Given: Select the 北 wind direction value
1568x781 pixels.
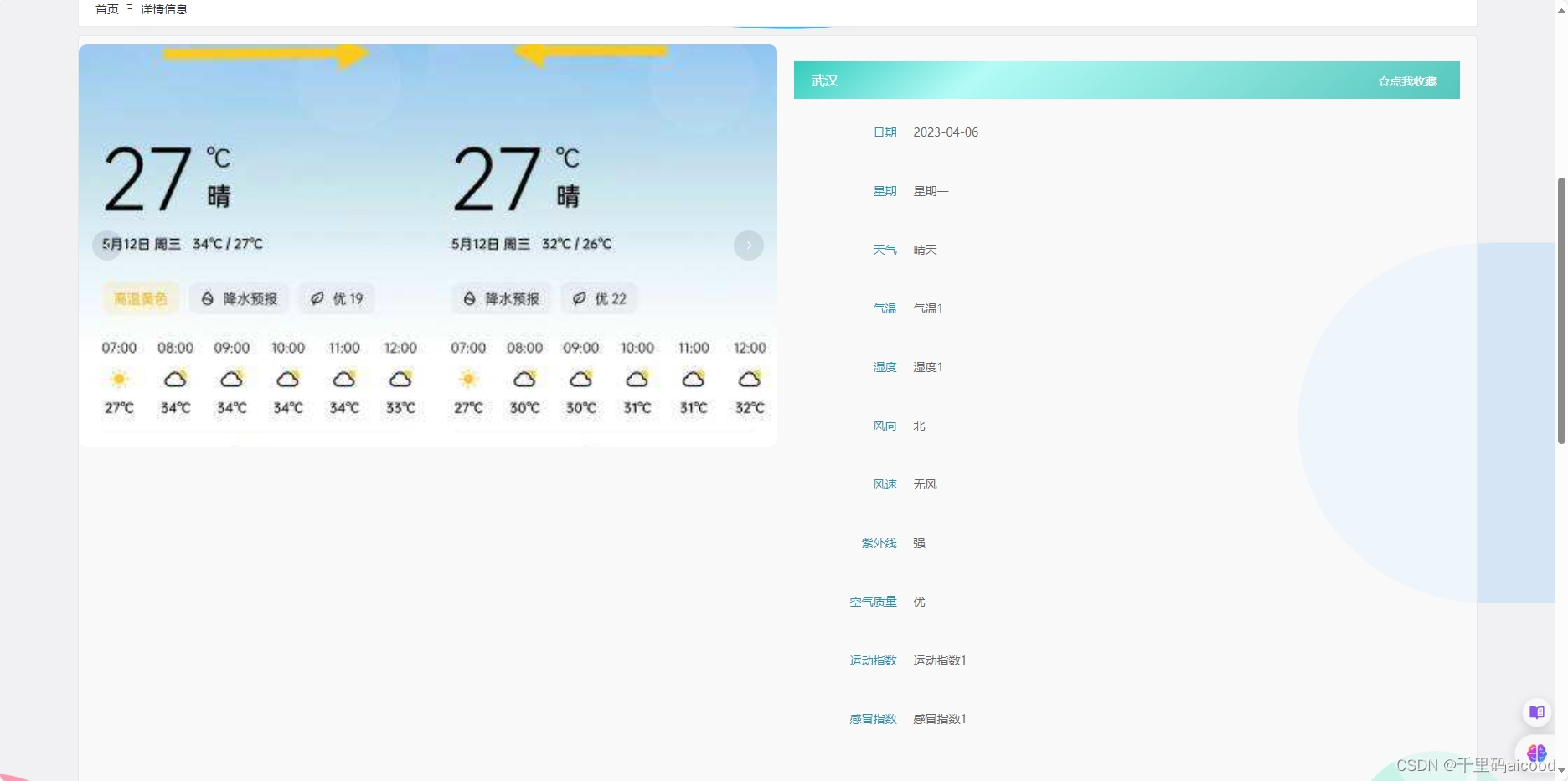Looking at the screenshot, I should (x=919, y=426).
